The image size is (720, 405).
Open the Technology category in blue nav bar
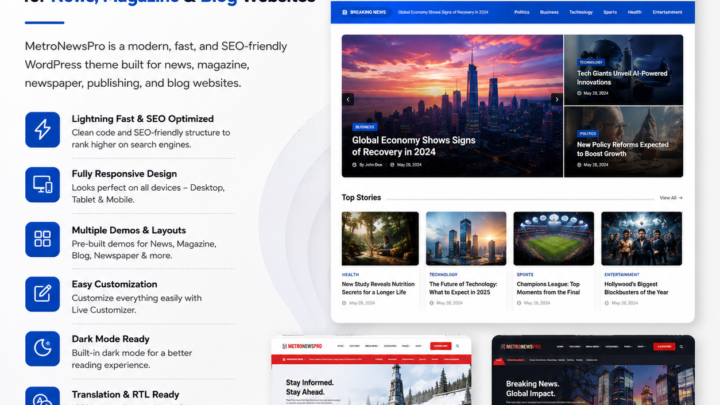pyautogui.click(x=581, y=12)
